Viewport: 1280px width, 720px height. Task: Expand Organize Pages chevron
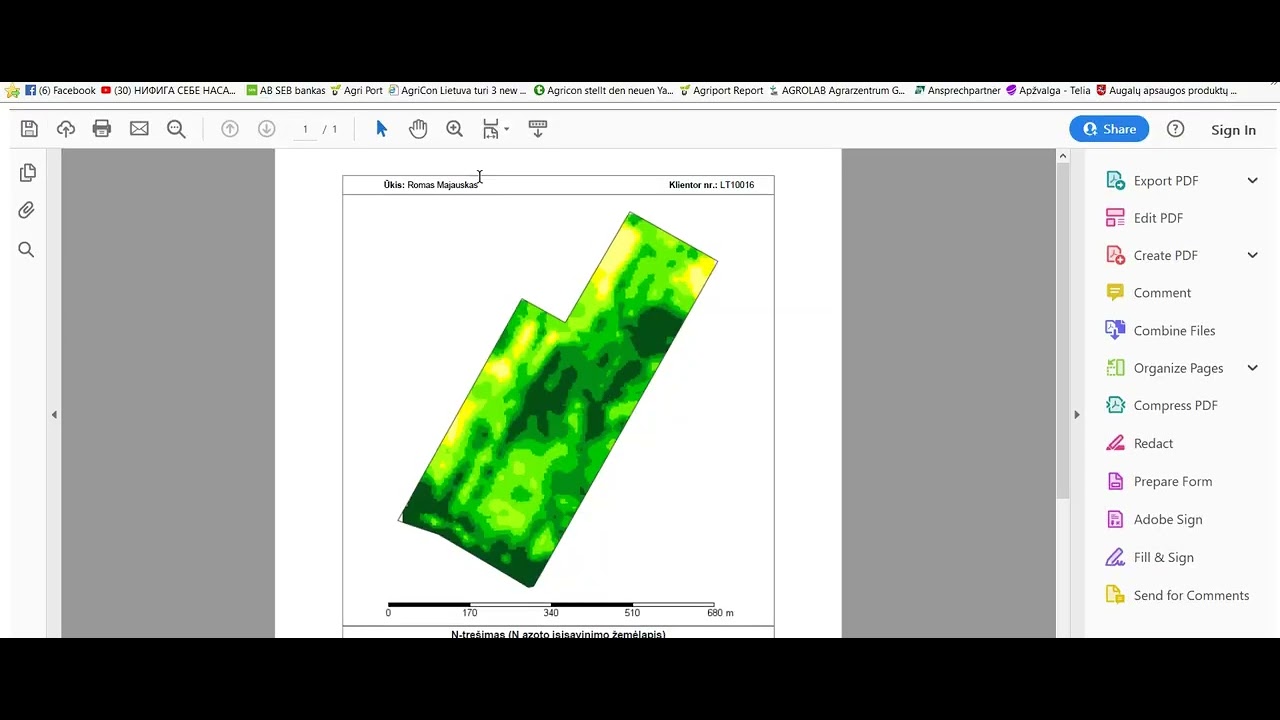pos(1252,368)
